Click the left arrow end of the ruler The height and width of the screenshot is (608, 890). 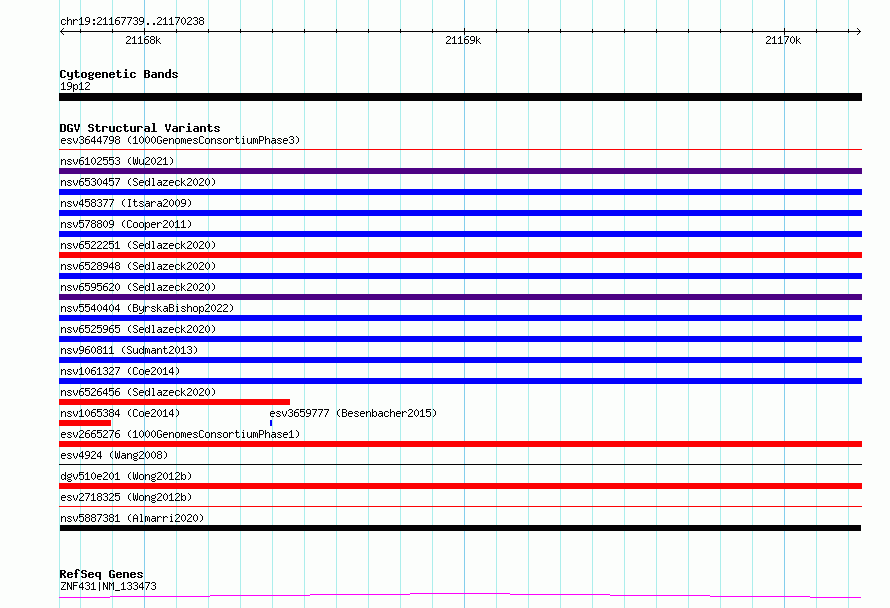[62, 31]
